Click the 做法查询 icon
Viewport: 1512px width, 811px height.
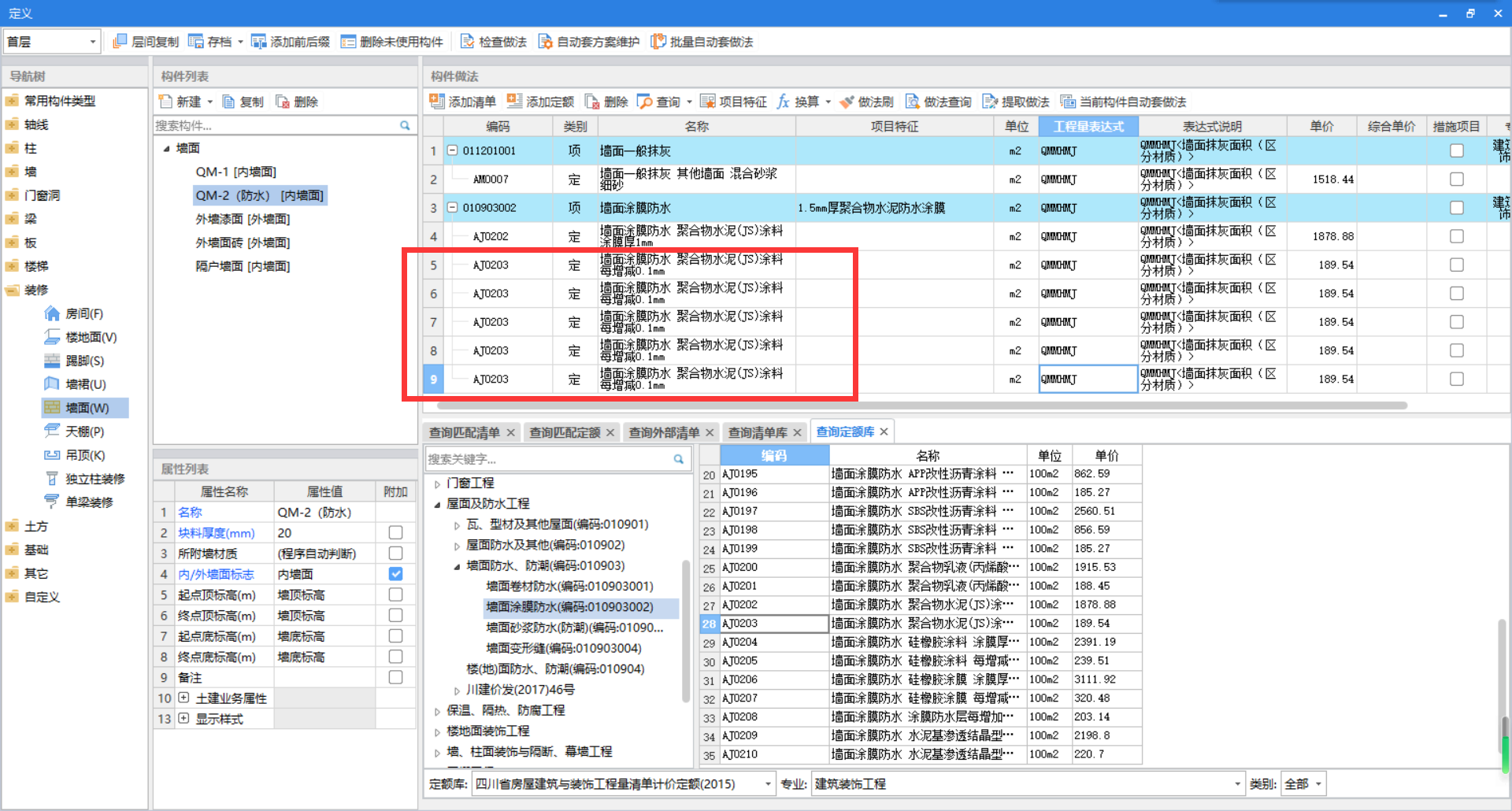[x=912, y=102]
